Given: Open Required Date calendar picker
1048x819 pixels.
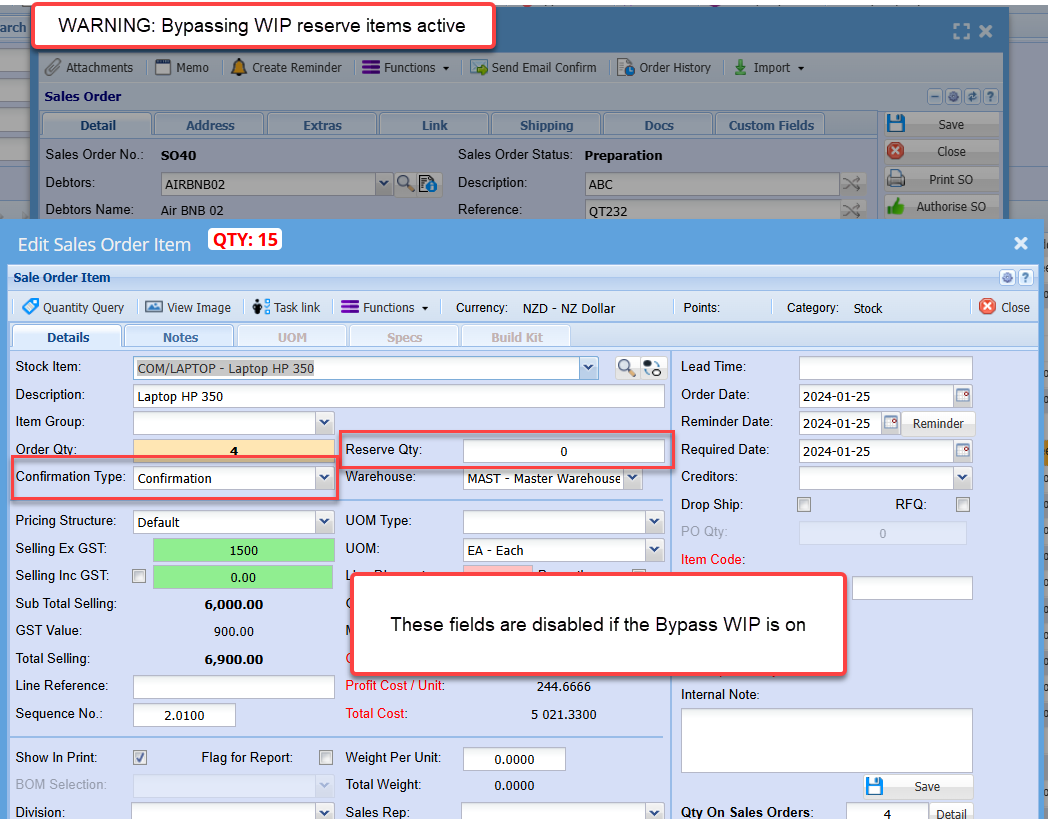Looking at the screenshot, I should pos(962,451).
